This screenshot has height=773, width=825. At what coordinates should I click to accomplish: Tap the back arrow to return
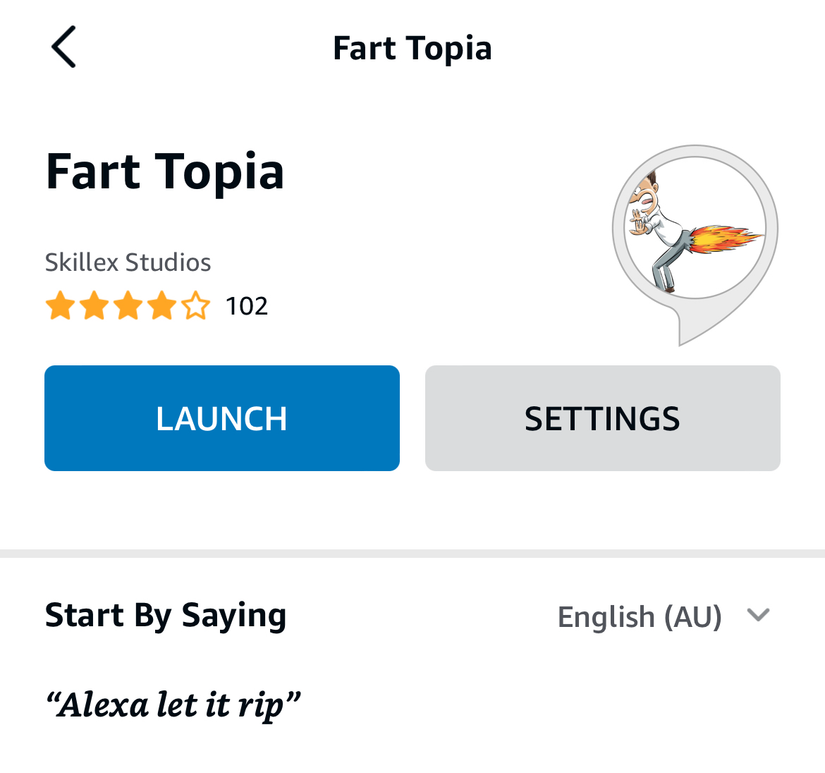pyautogui.click(x=63, y=47)
